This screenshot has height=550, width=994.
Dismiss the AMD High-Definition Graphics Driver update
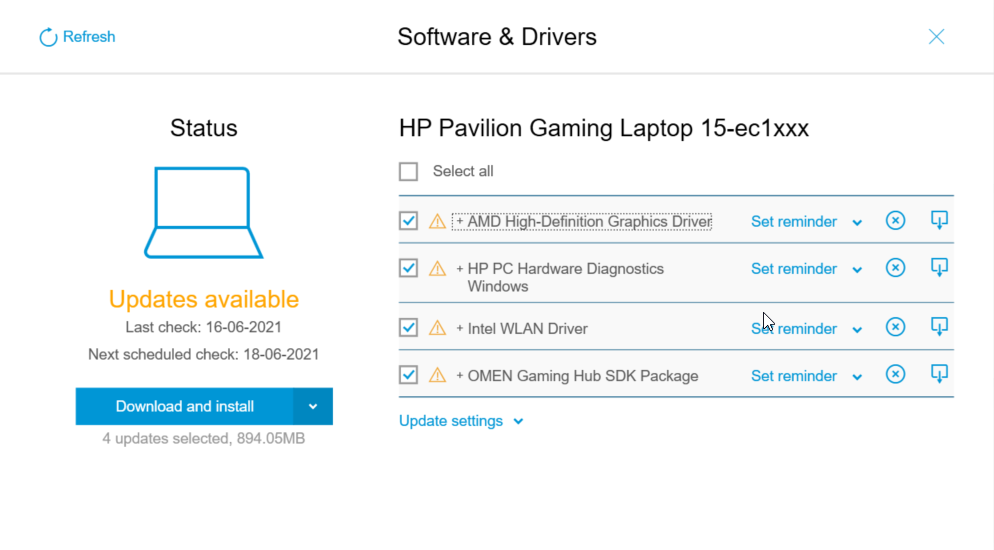[895, 221]
